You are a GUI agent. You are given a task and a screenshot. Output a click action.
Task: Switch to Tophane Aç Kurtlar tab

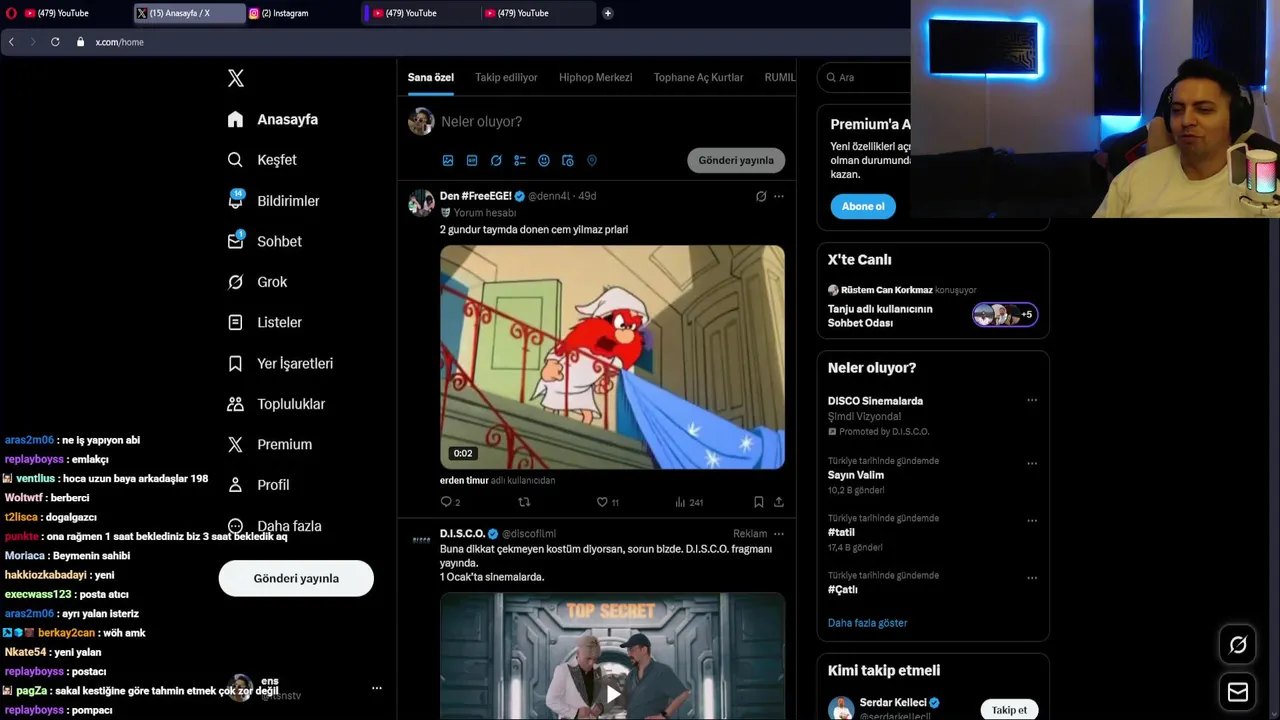click(698, 77)
